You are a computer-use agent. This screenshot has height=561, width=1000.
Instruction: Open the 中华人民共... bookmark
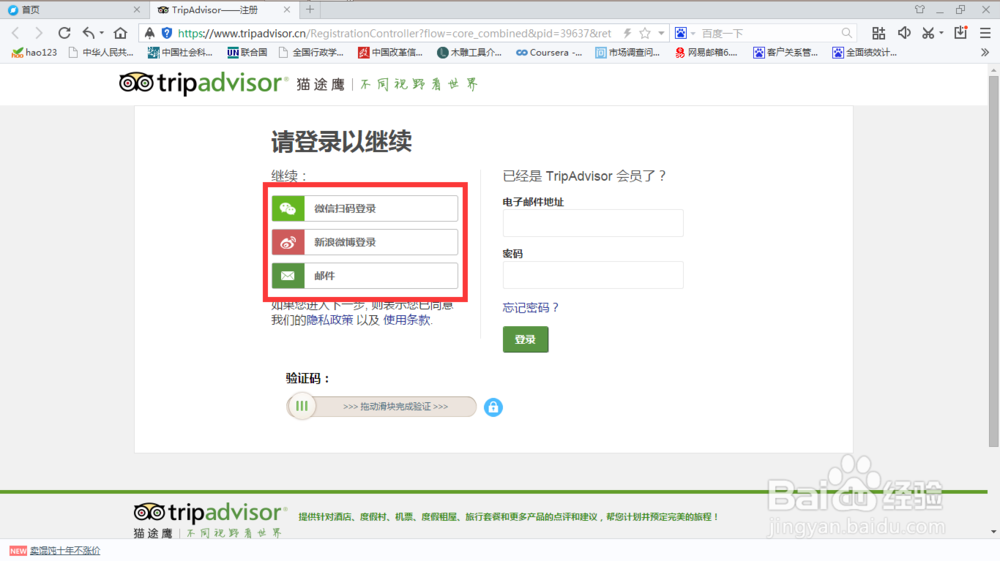[101, 52]
